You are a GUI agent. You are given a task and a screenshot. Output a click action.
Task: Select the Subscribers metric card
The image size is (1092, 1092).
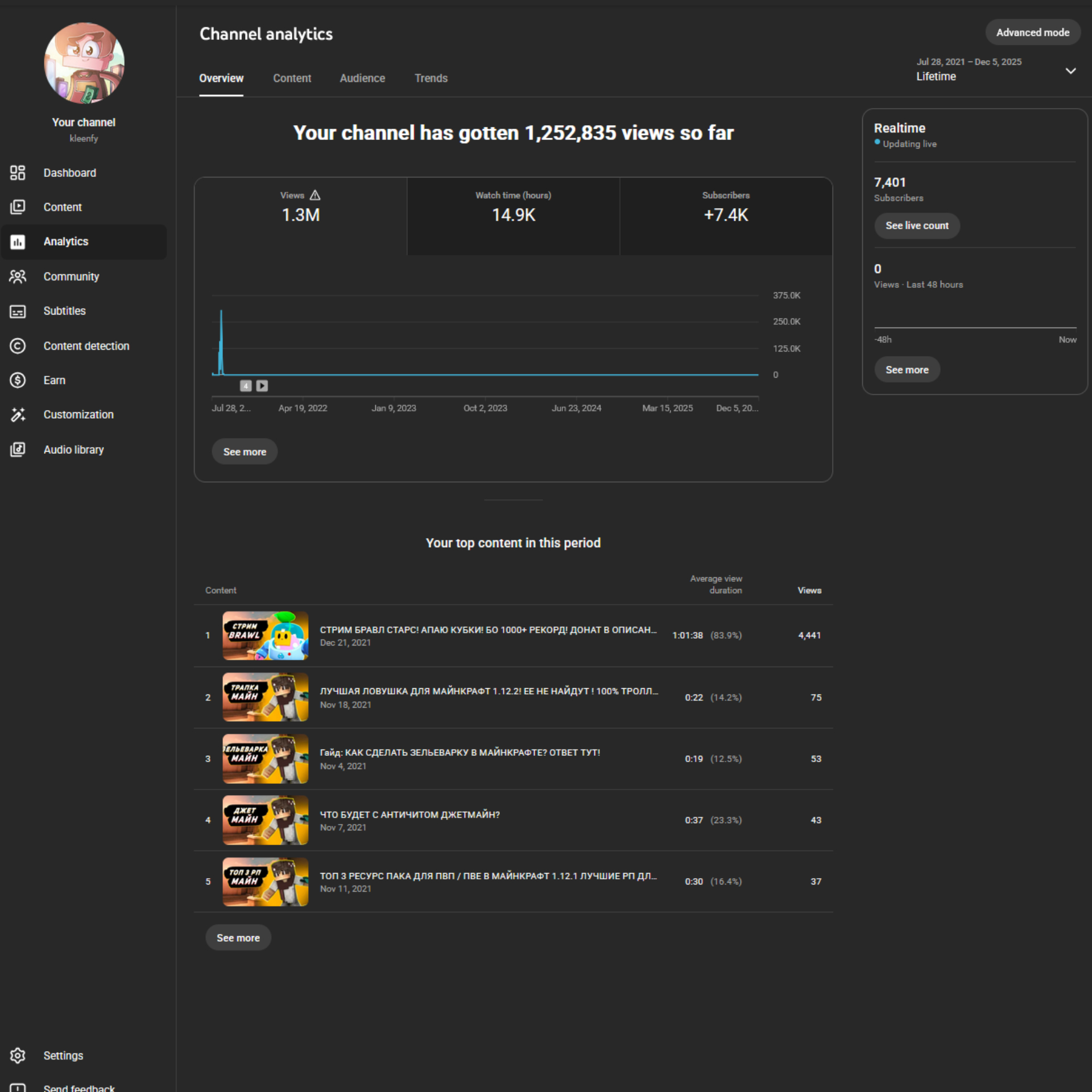click(726, 216)
